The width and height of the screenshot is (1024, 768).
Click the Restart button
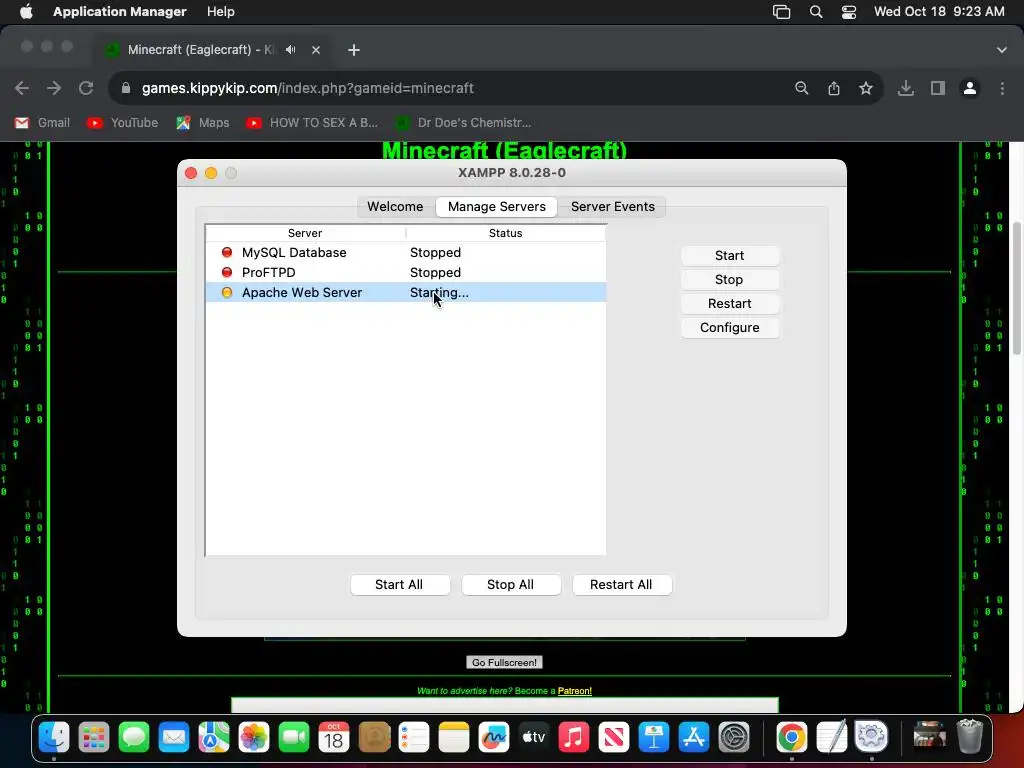coord(729,304)
